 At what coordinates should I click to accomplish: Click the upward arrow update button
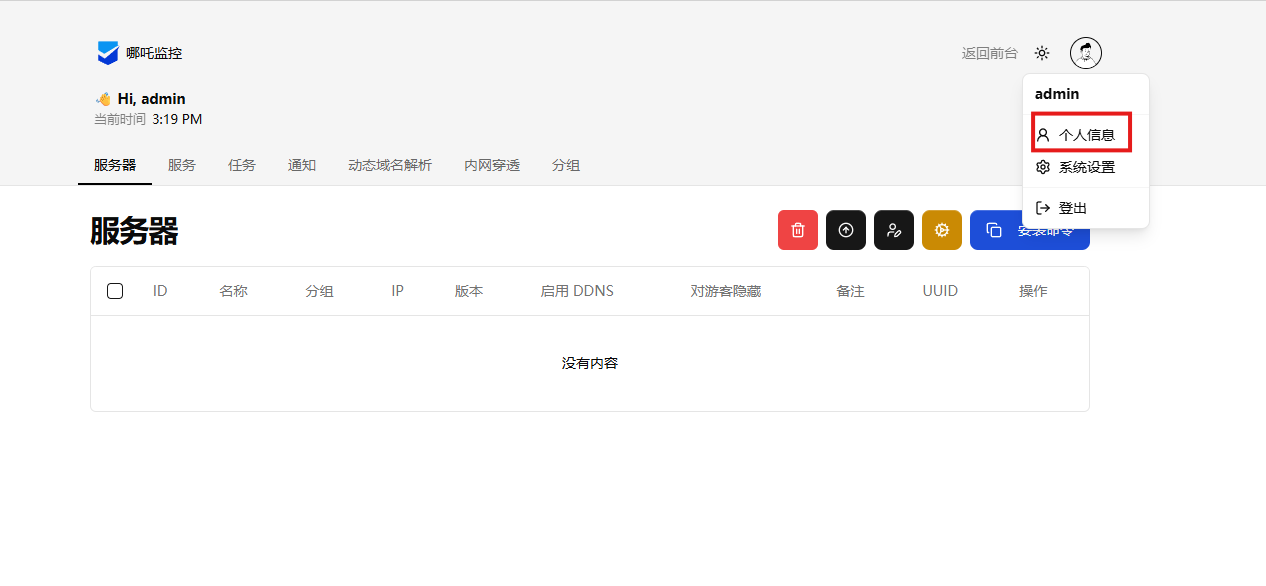click(x=845, y=230)
